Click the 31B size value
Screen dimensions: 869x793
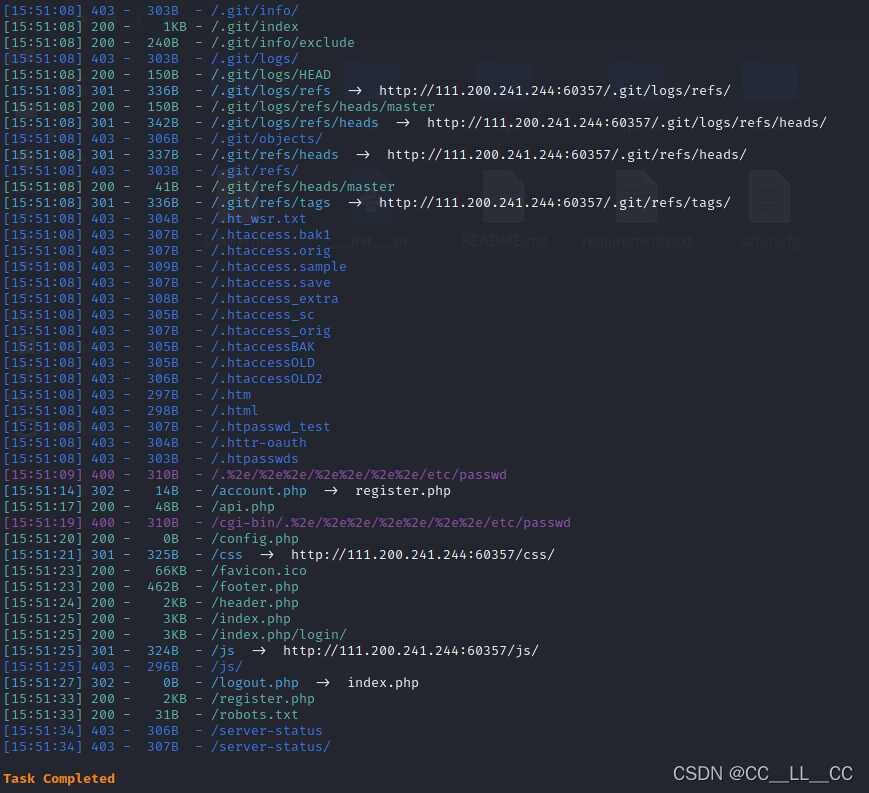pos(167,715)
